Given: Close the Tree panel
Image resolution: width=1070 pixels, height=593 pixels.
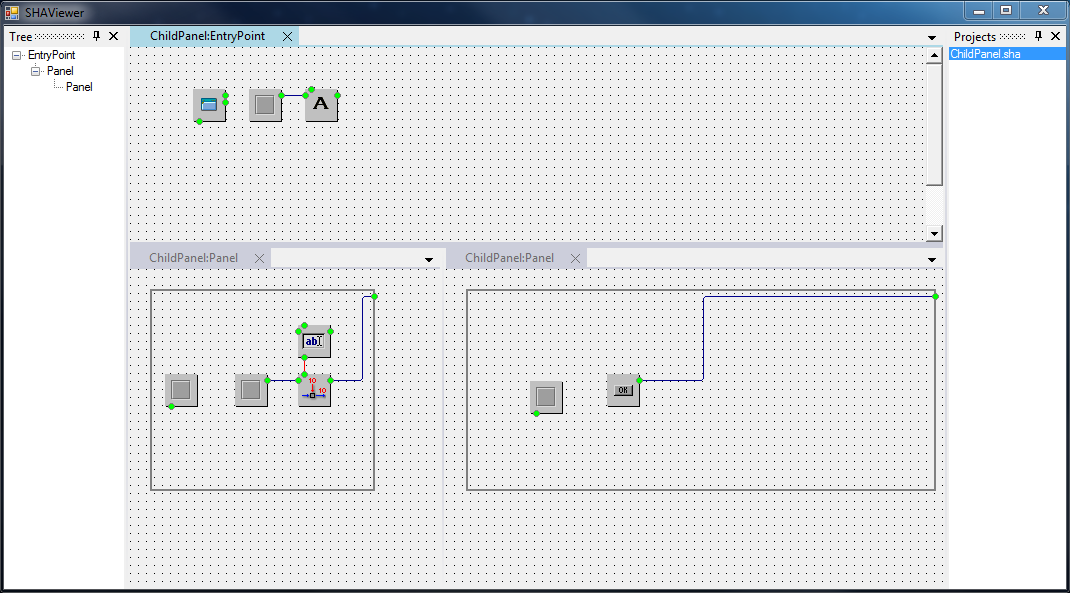Looking at the screenshot, I should coord(113,36).
